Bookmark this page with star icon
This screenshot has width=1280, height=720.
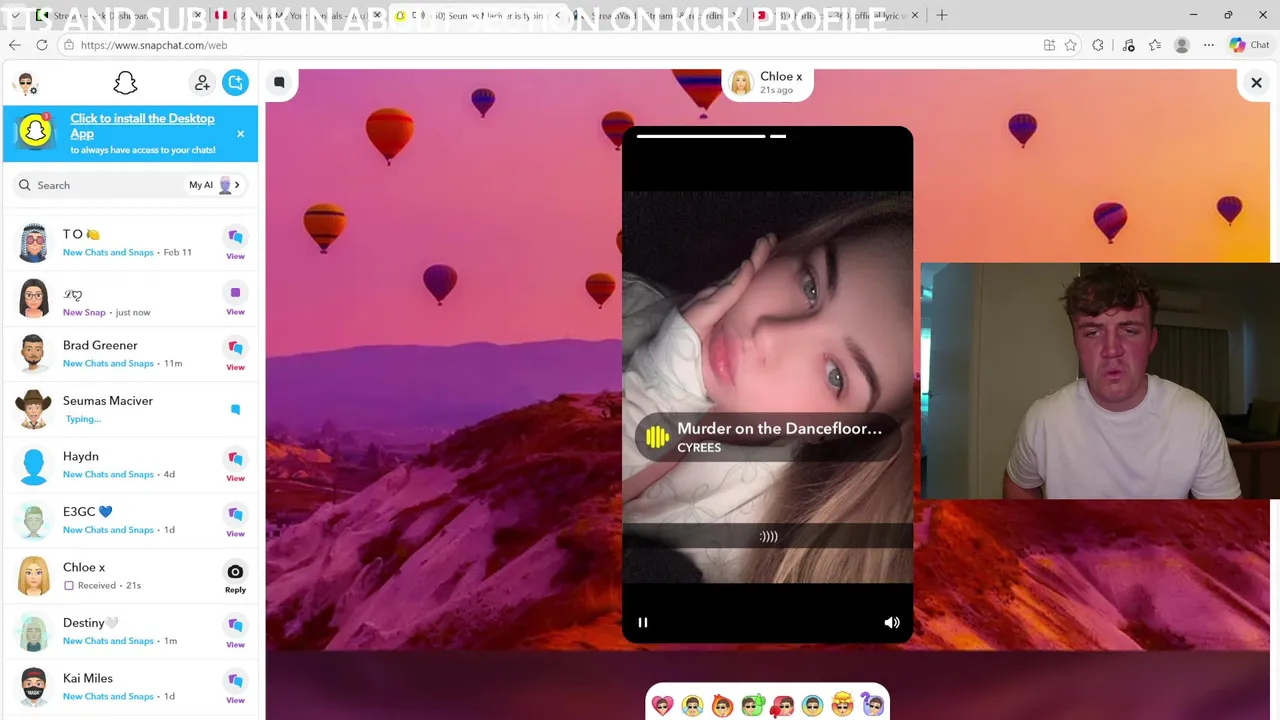(1071, 45)
